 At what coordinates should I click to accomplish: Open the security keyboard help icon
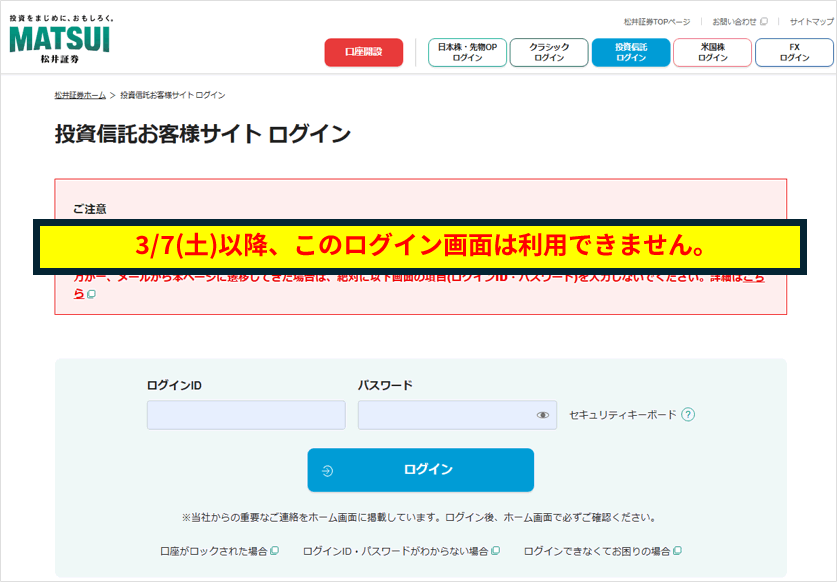point(688,415)
